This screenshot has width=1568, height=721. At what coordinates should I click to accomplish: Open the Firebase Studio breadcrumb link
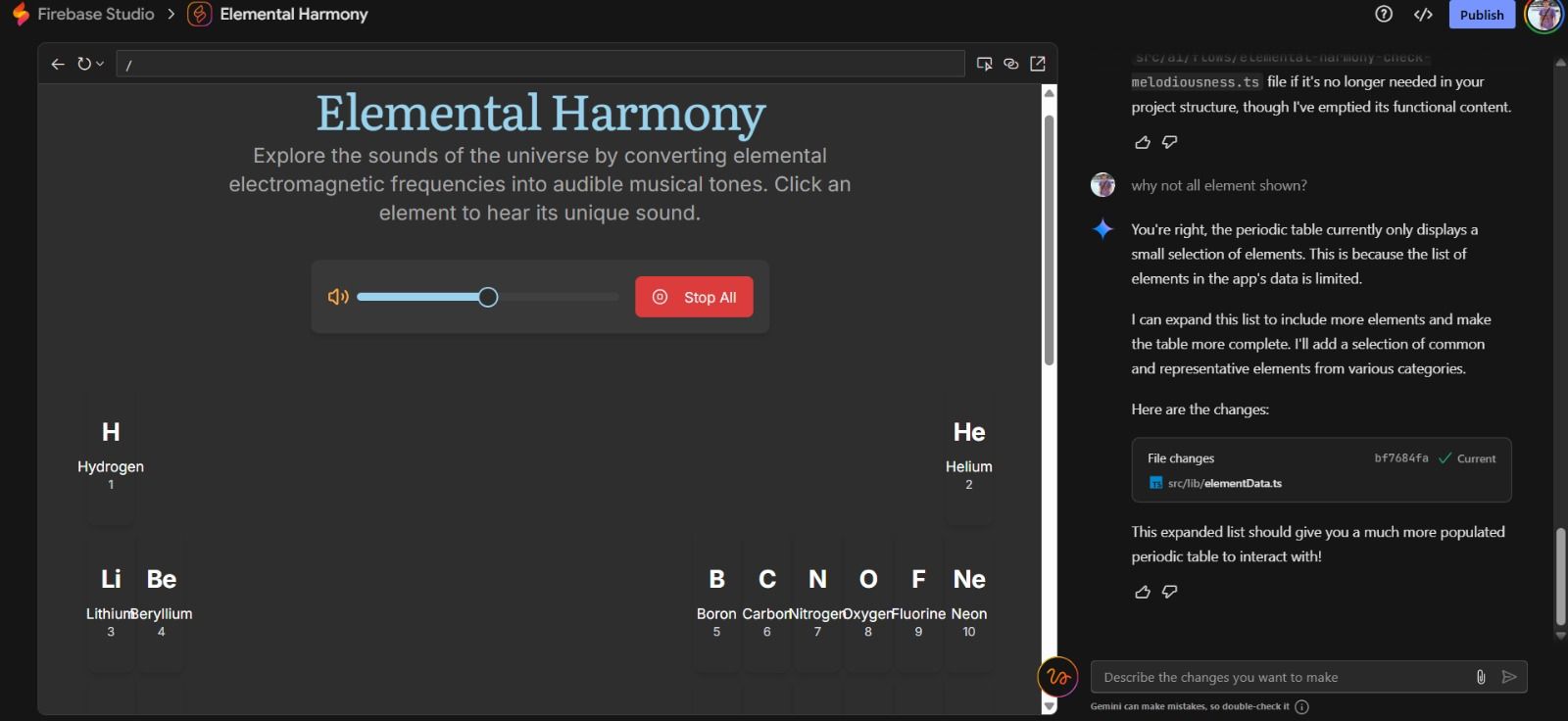95,14
